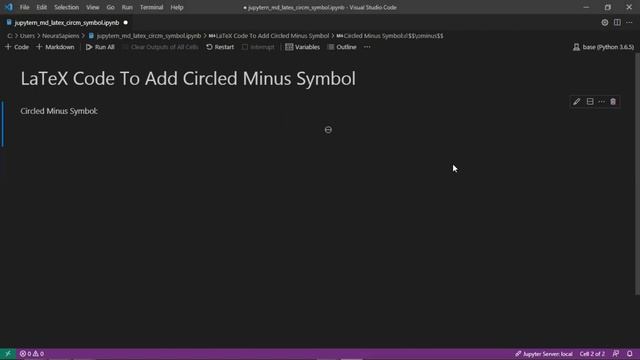640x360 pixels.
Task: Open notifications bell in status bar
Action: tap(630, 354)
